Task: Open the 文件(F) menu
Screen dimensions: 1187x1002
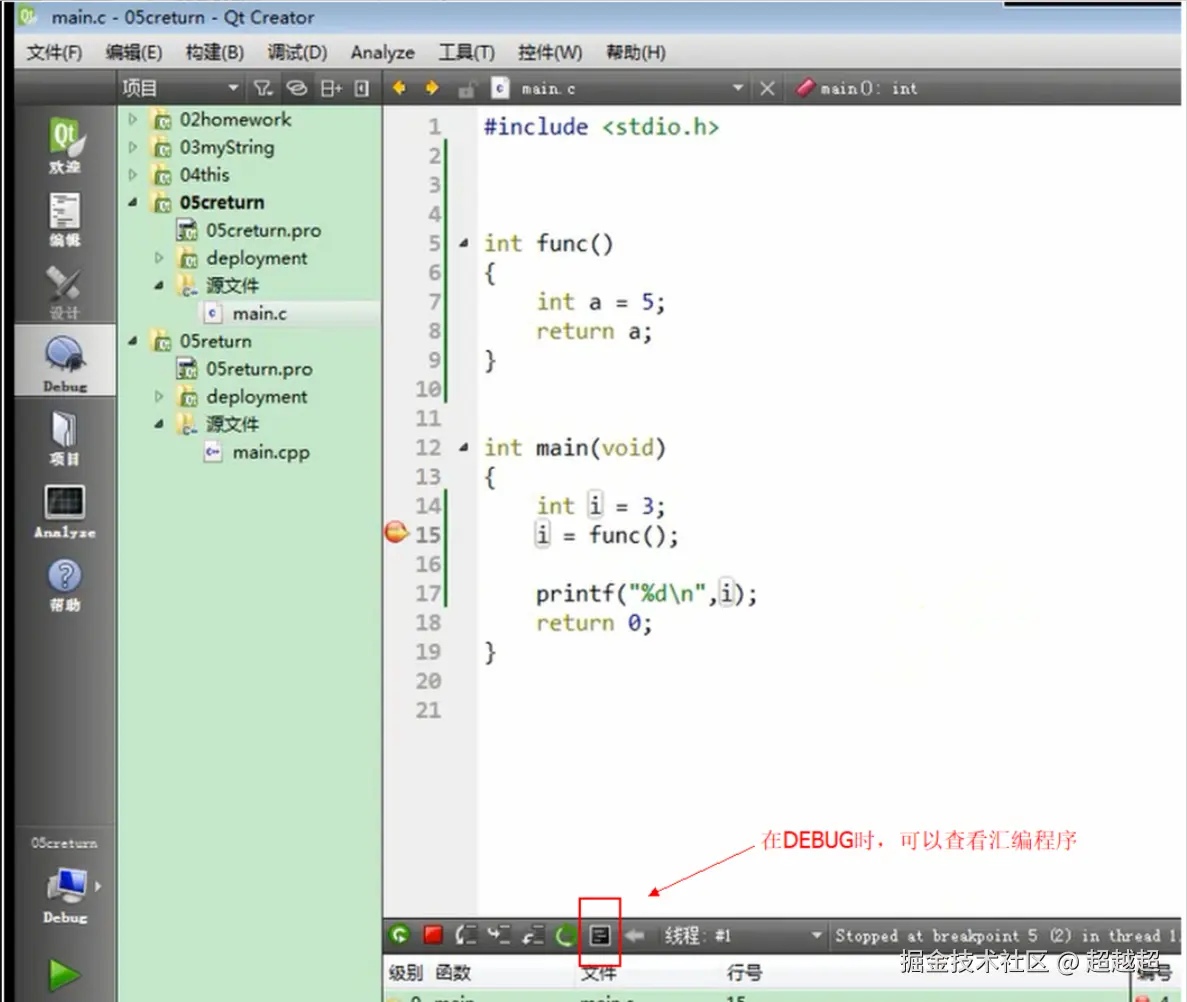Action: tap(54, 52)
